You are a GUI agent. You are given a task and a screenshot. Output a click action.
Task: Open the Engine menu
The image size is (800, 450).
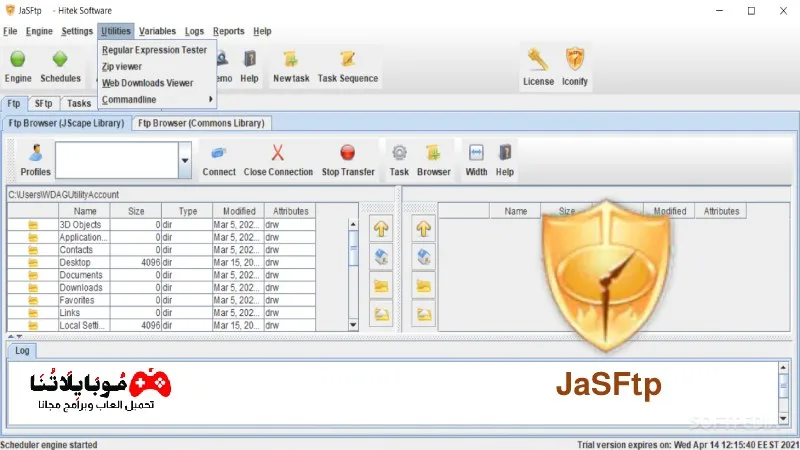pos(39,31)
